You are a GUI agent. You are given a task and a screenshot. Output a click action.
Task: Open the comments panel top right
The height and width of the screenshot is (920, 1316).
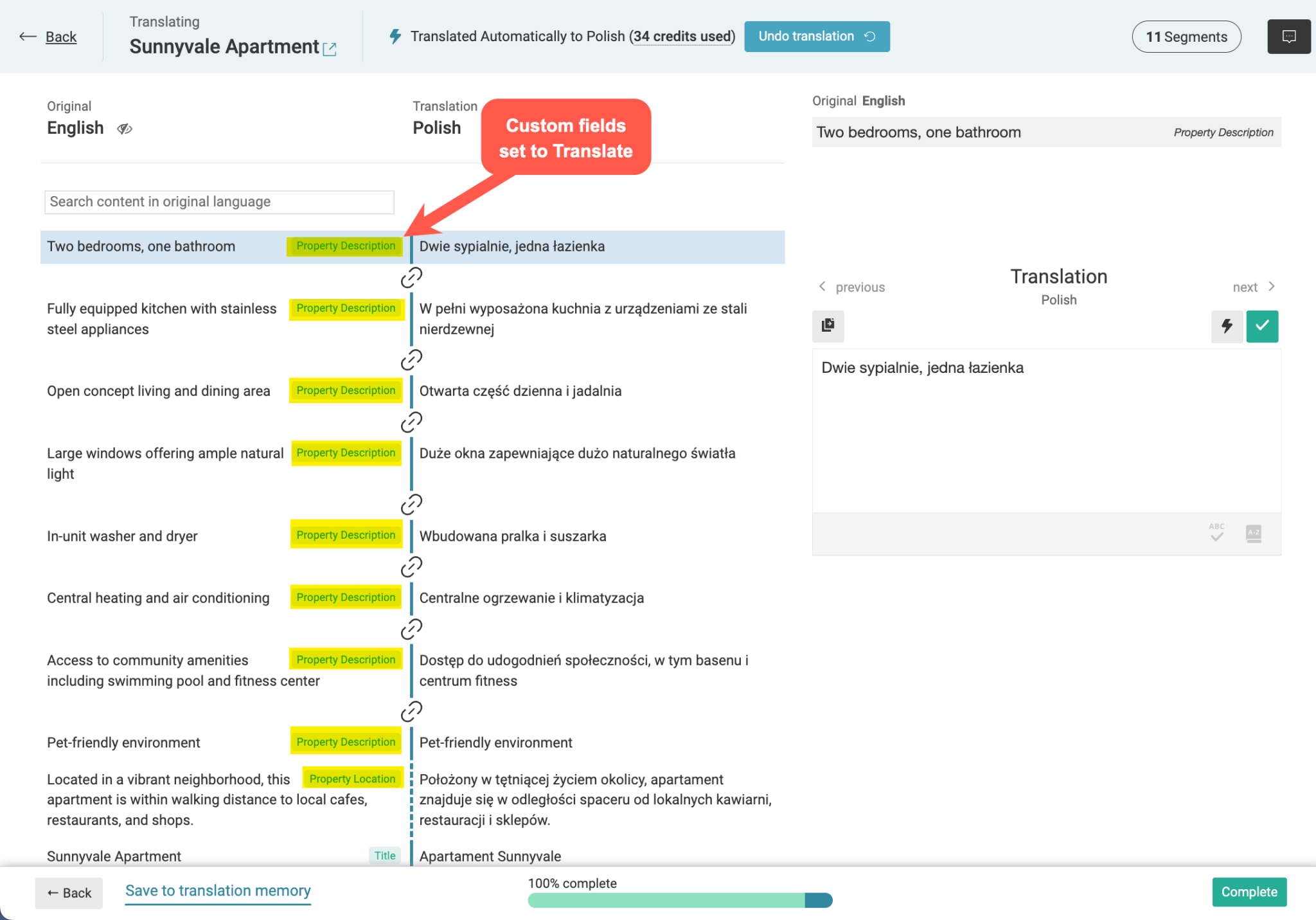(1288, 36)
